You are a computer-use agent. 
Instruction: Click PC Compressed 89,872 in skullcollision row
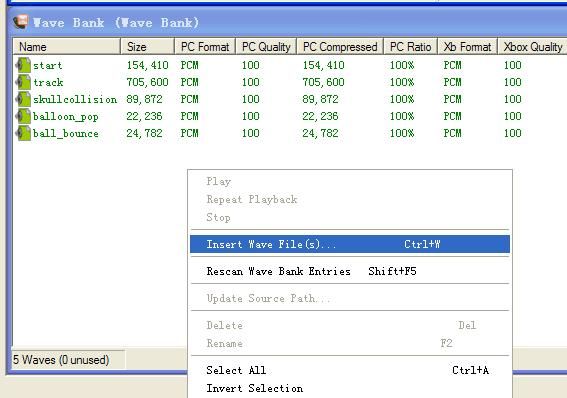click(320, 99)
